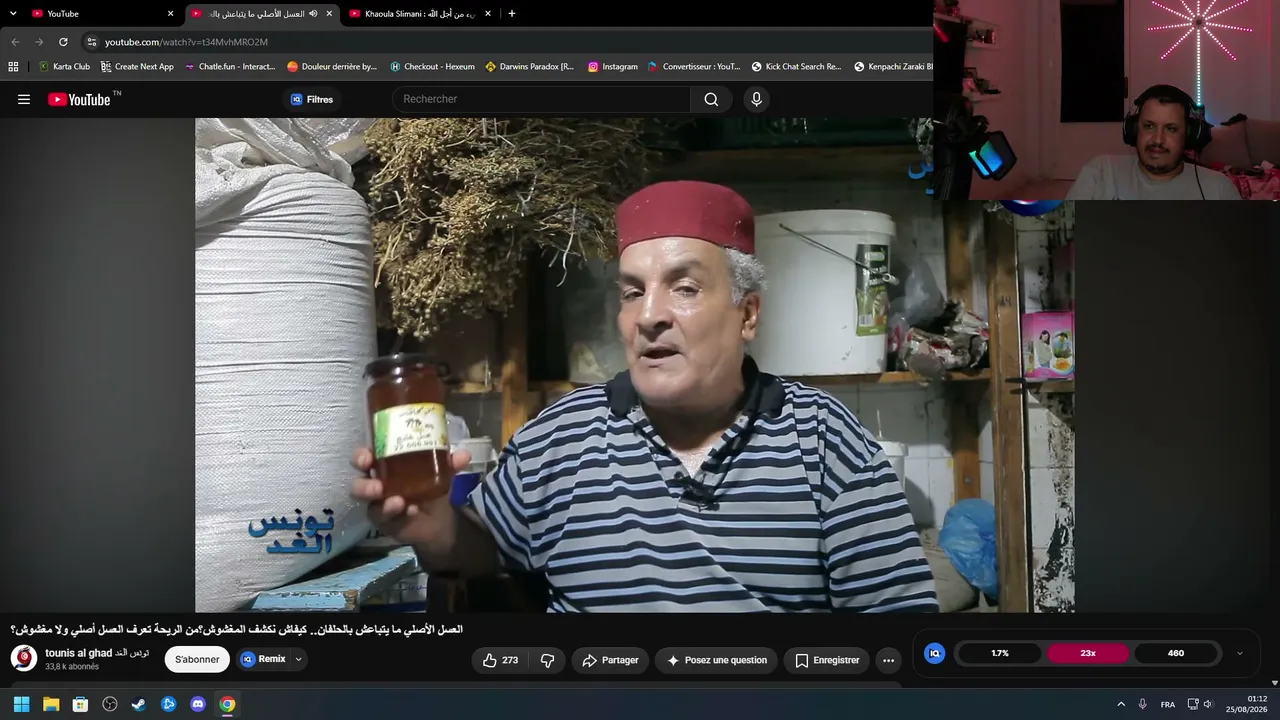Expand the IQ stats panel chevron
Screen dimensions: 1280x720
pos(1240,653)
